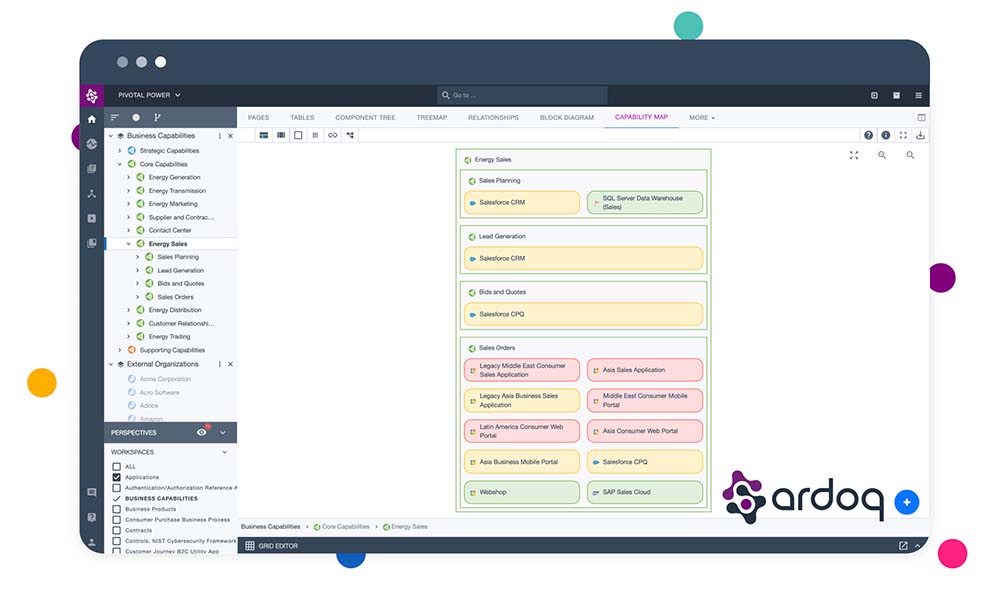
Task: Check the ALL workspaces checkbox
Action: coord(116,467)
